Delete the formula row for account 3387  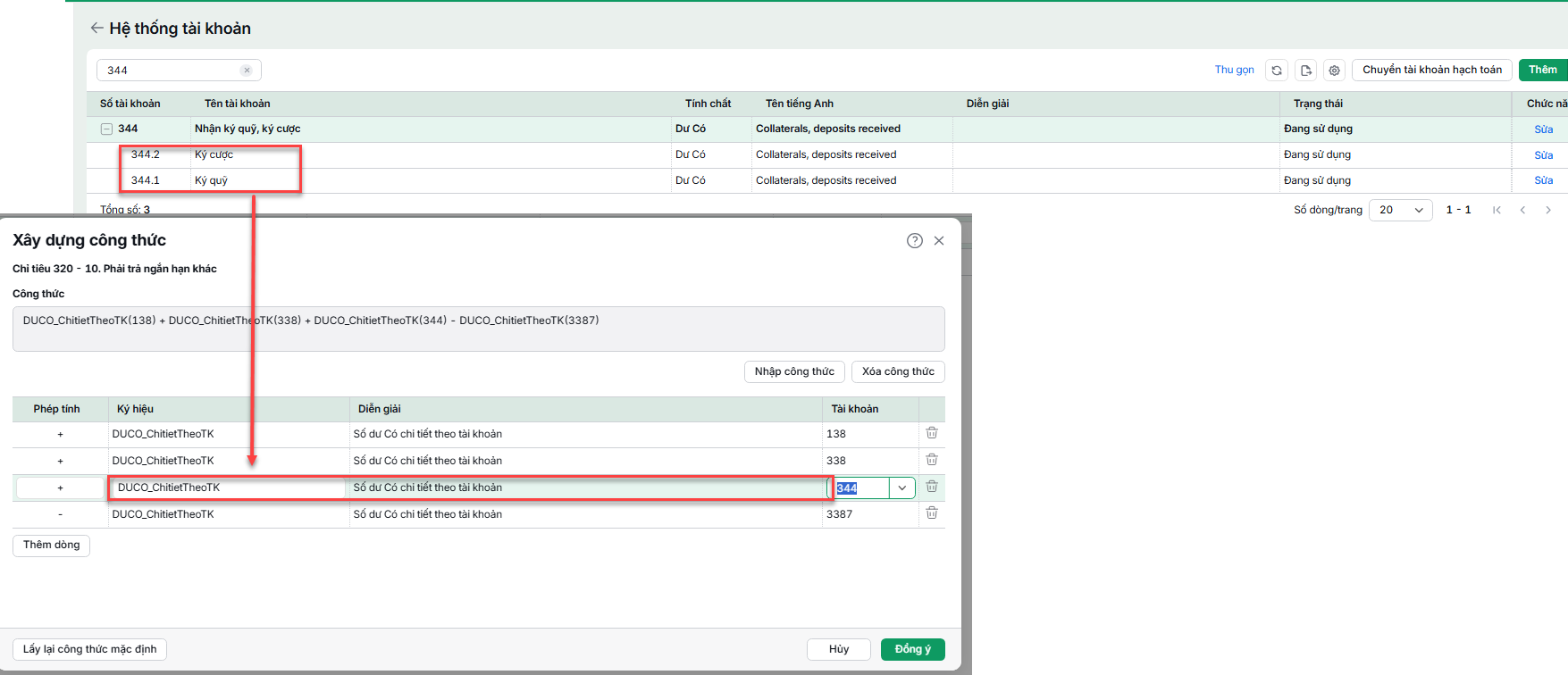932,513
